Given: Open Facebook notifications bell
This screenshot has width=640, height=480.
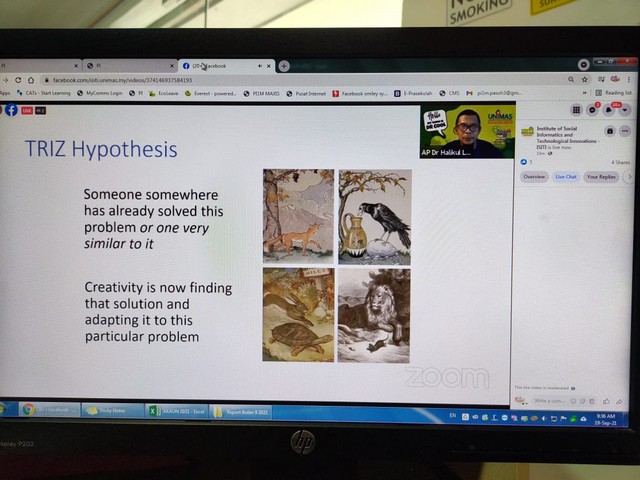Looking at the screenshot, I should (x=608, y=110).
